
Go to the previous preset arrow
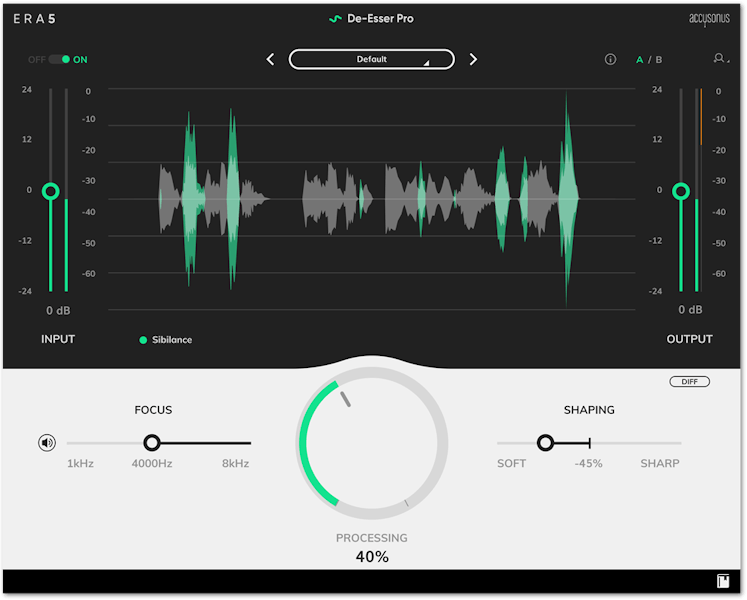coord(270,60)
